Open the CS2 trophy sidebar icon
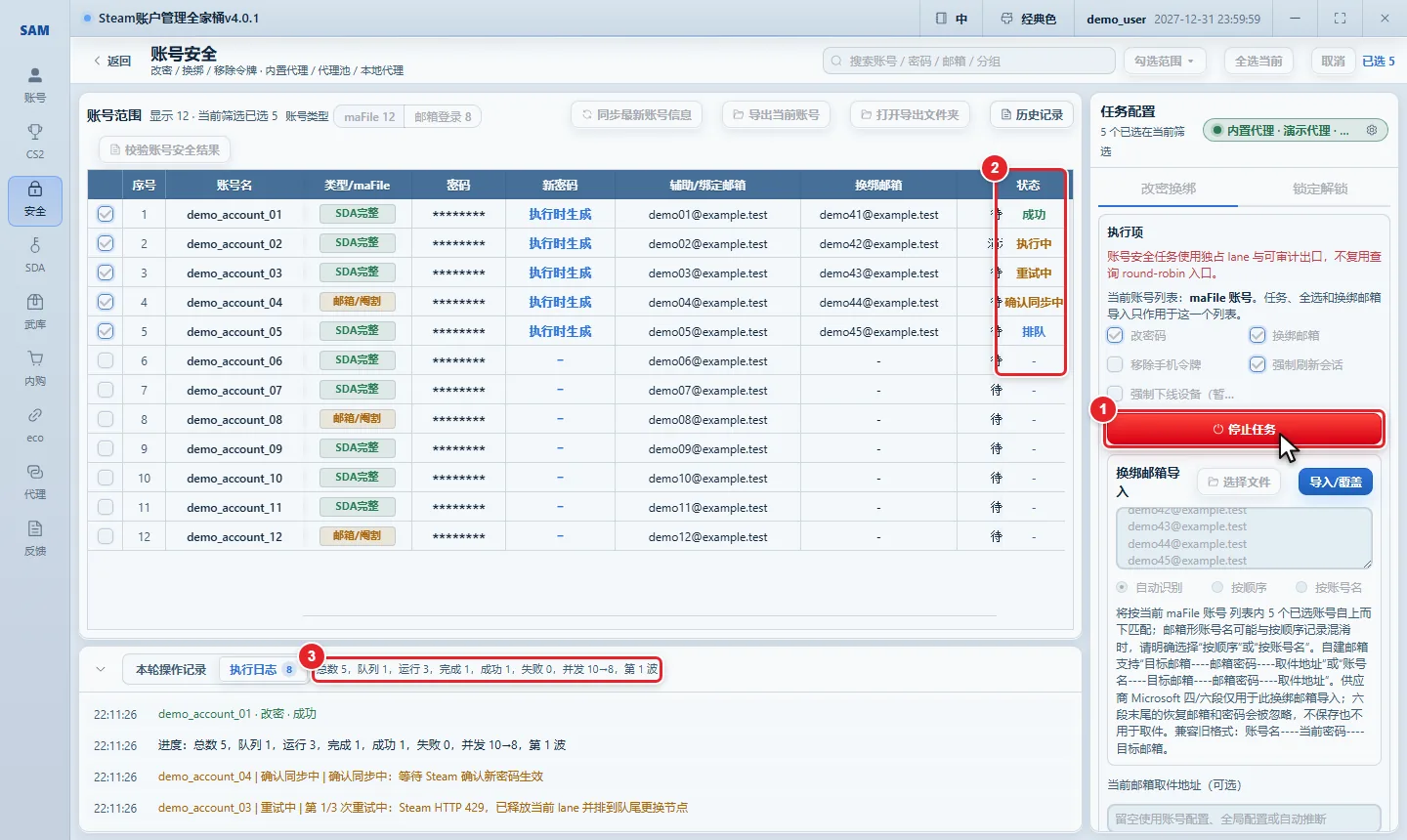Viewport: 1407px width, 840px height. (x=35, y=142)
